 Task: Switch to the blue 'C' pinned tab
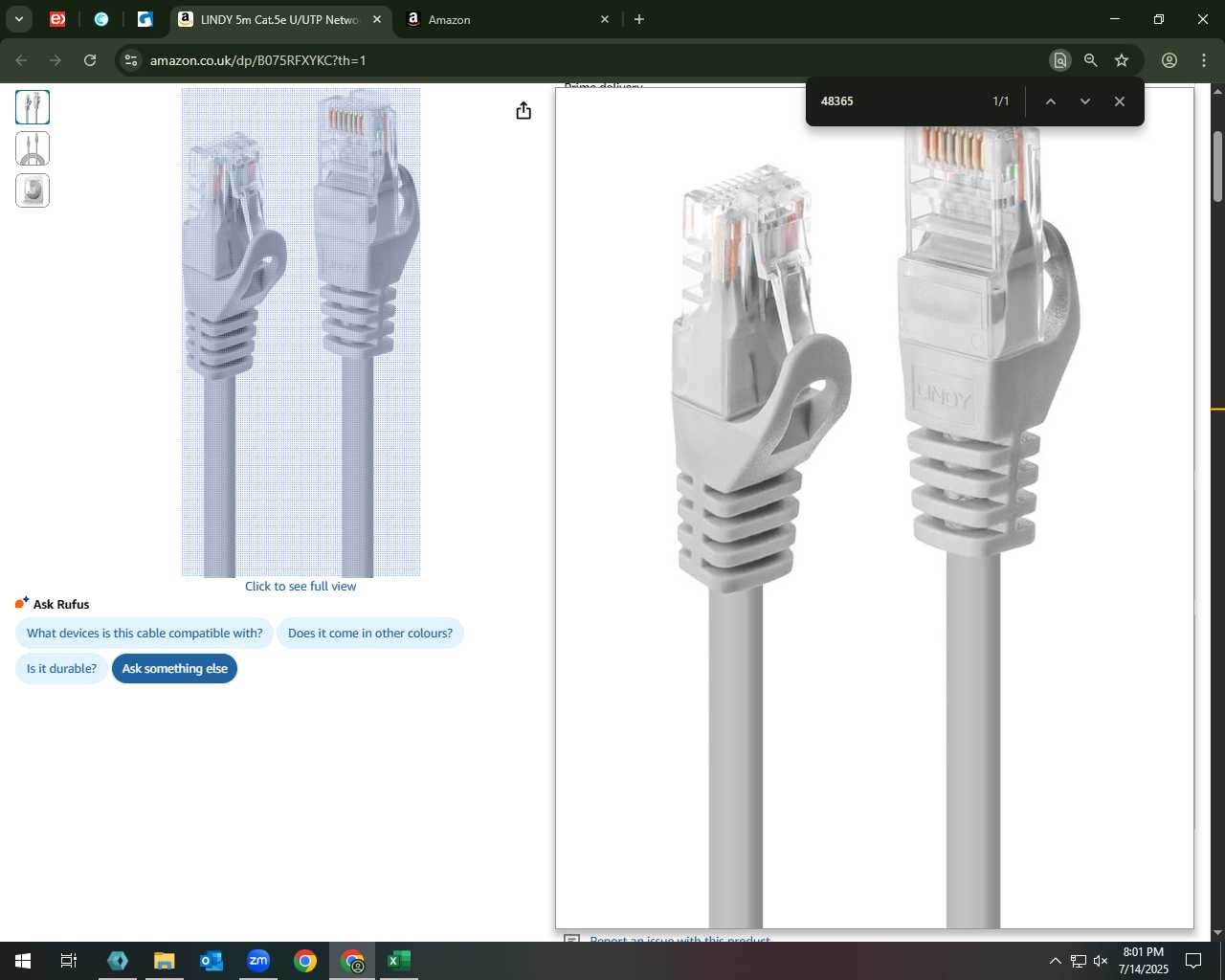click(x=101, y=19)
